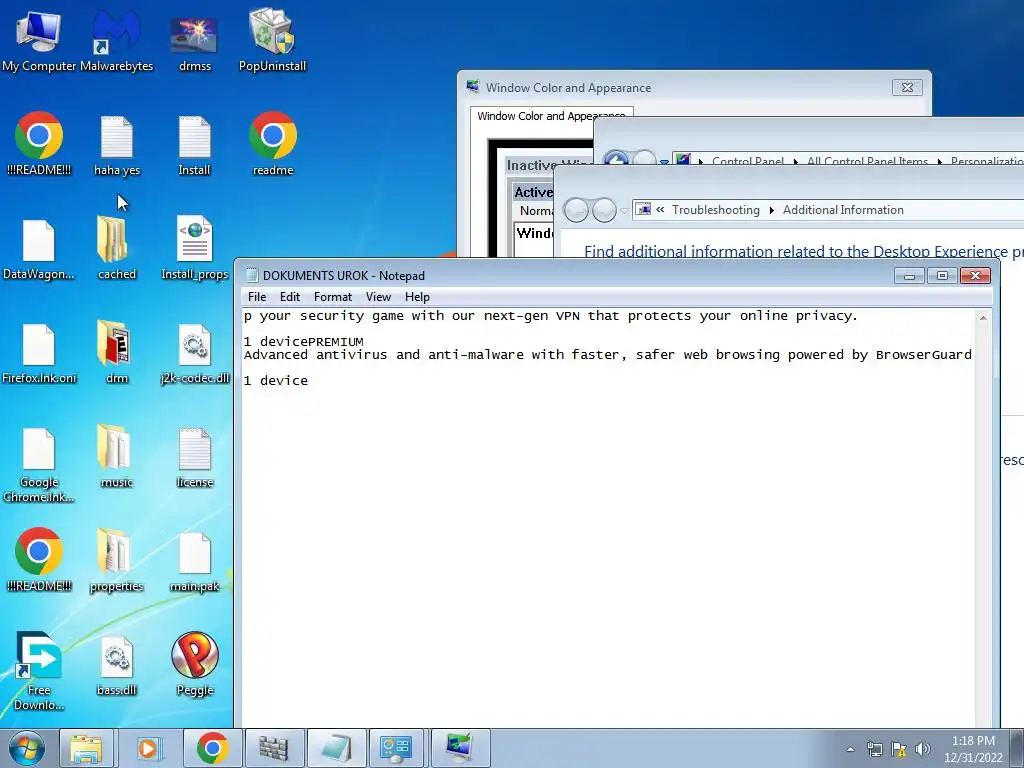Click the Back button in the Troubleshooting window

pos(576,210)
